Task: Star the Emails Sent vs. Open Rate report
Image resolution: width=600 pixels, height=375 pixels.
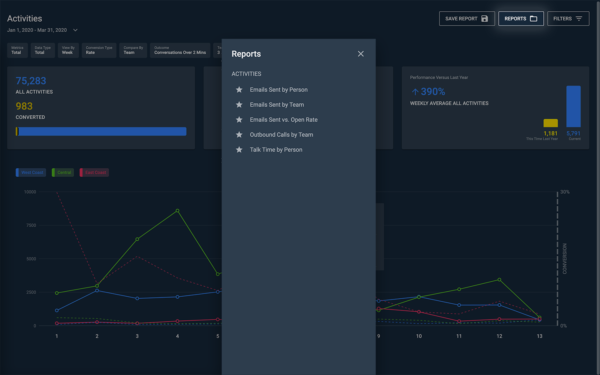Action: click(239, 120)
